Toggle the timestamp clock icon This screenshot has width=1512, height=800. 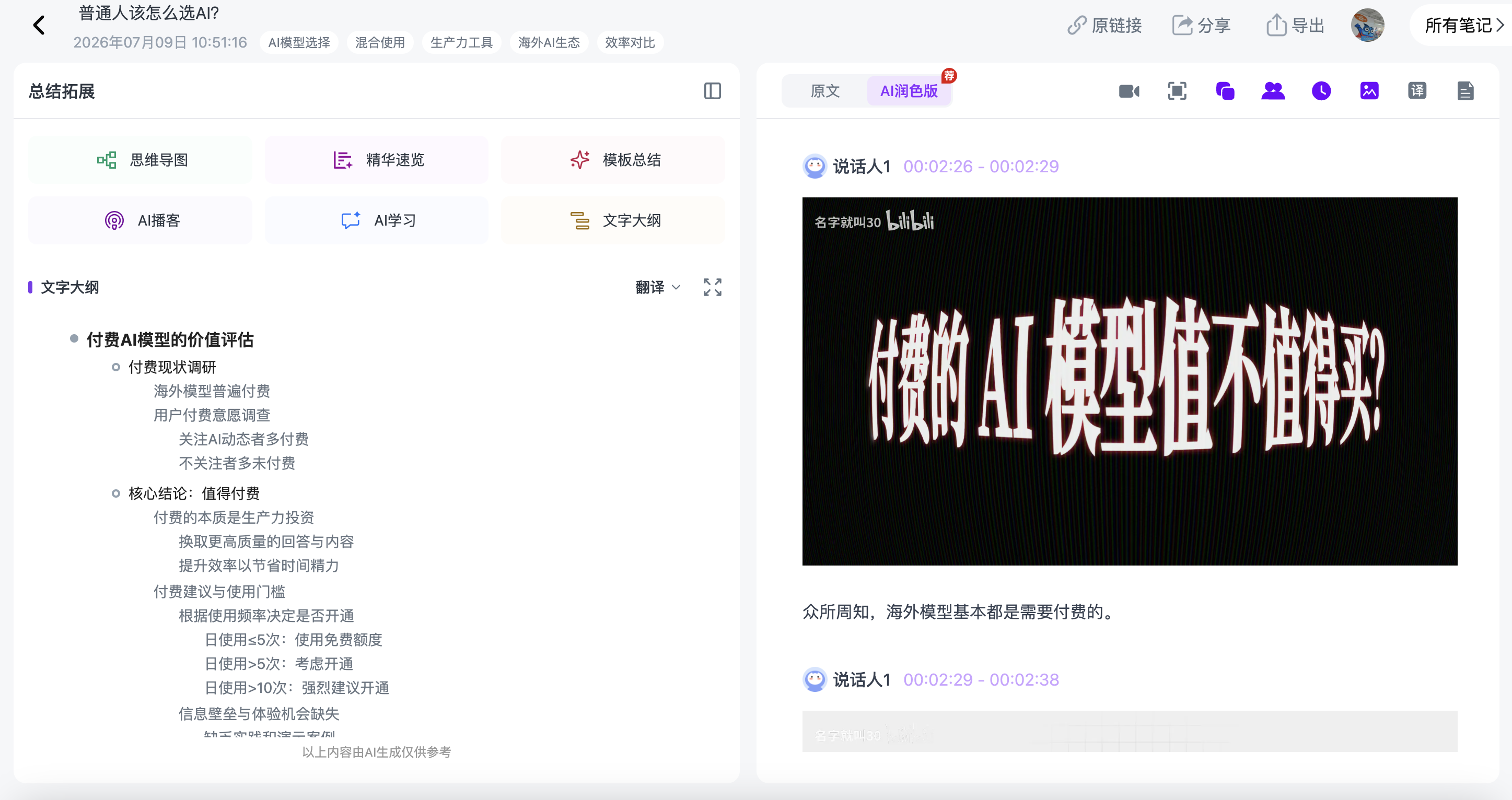[x=1321, y=91]
